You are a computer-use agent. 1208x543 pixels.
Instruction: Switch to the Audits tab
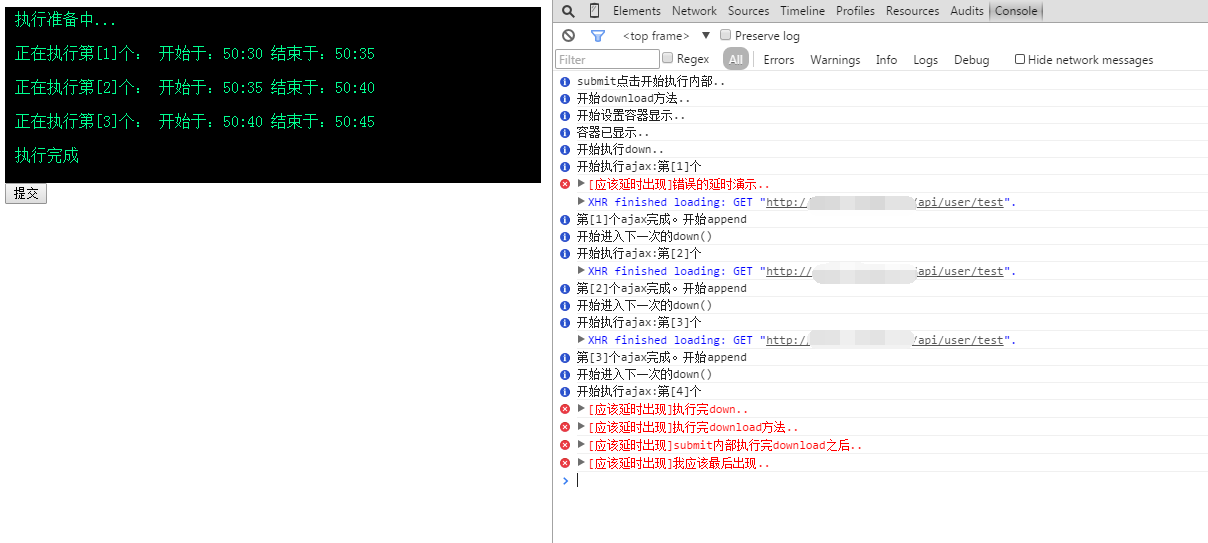coord(967,11)
